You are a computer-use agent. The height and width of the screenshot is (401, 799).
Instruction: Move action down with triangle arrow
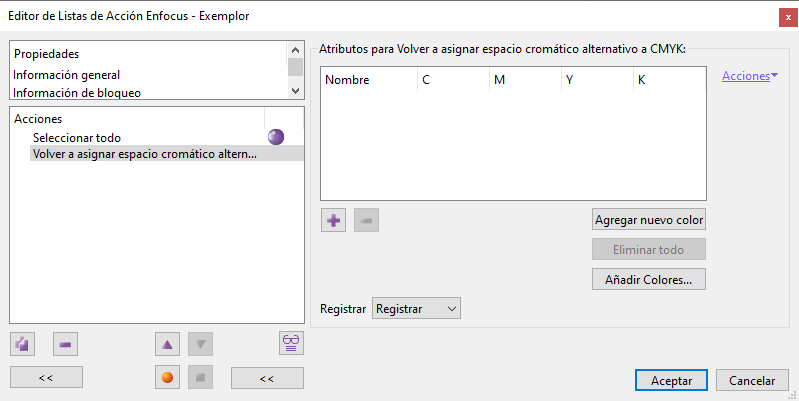point(200,344)
